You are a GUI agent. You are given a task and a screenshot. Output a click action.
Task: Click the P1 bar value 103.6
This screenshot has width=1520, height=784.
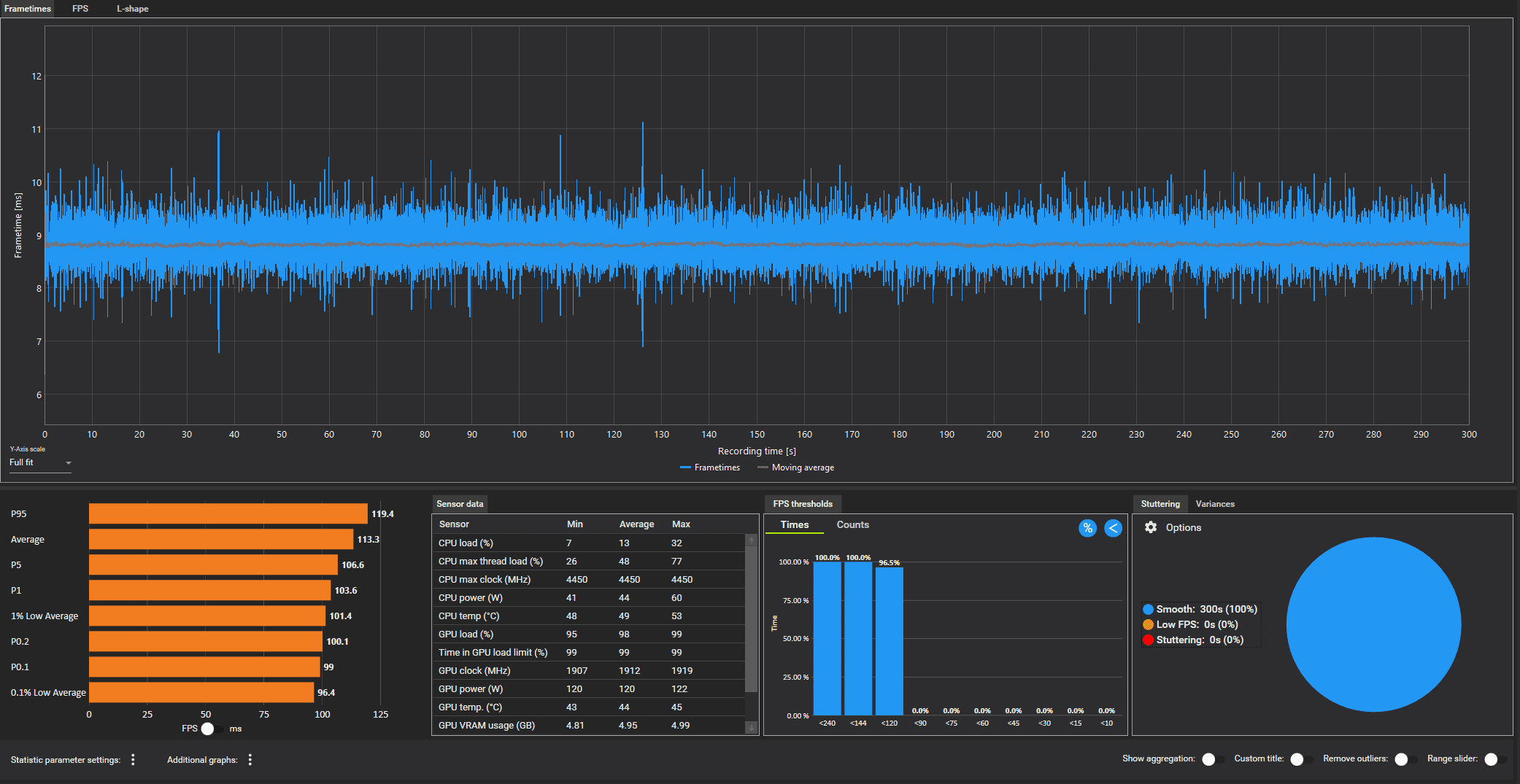(x=346, y=591)
